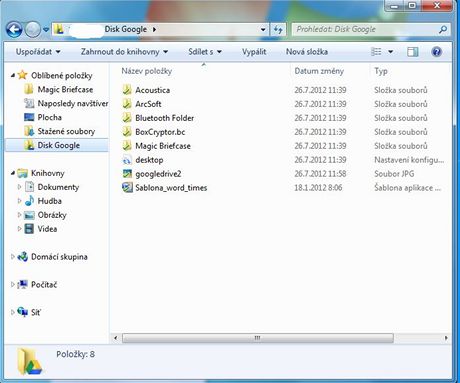Screen dimensions: 460x383
Task: Select the desktop configuration file icon
Action: pos(127,160)
